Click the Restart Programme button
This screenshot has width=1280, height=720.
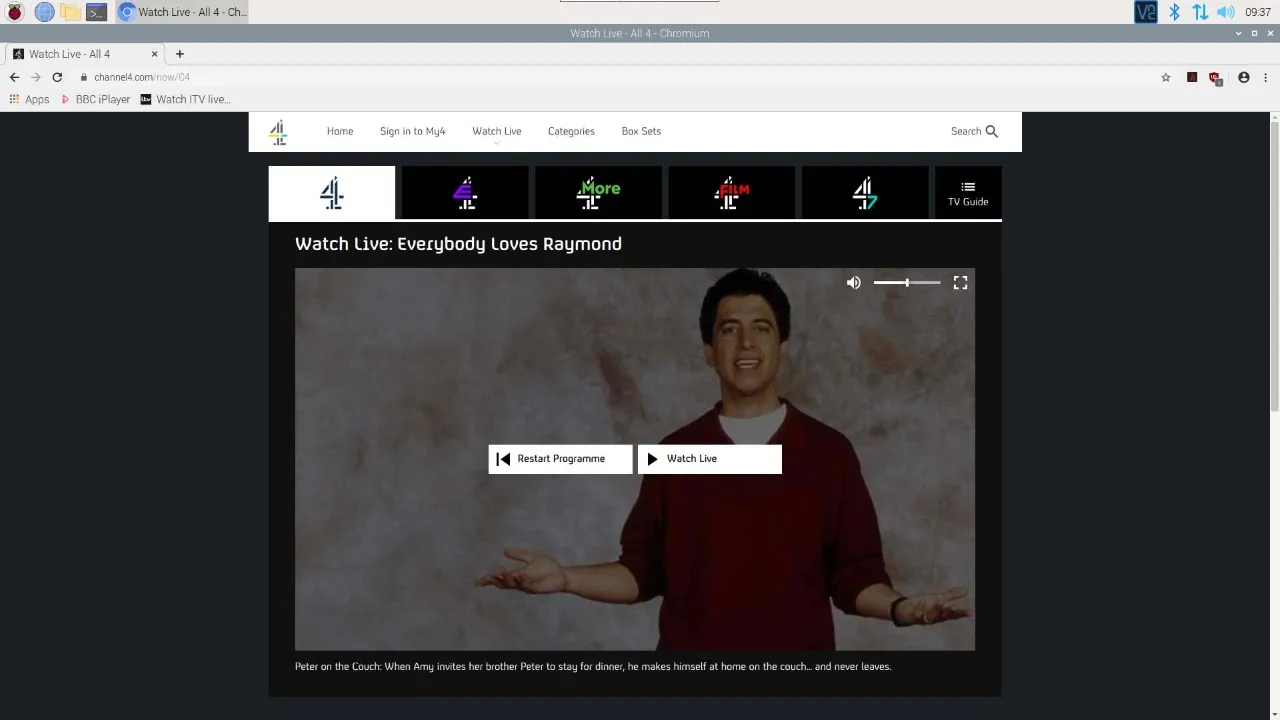[560, 458]
